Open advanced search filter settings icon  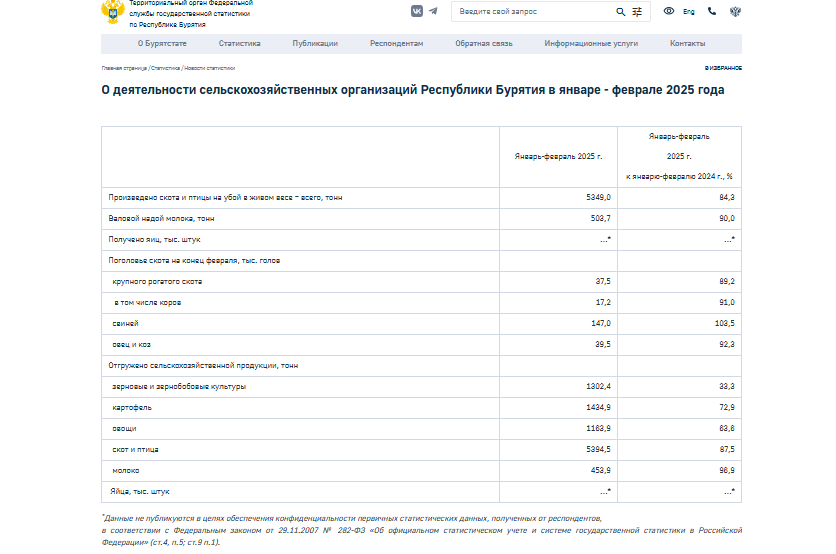[x=637, y=11]
